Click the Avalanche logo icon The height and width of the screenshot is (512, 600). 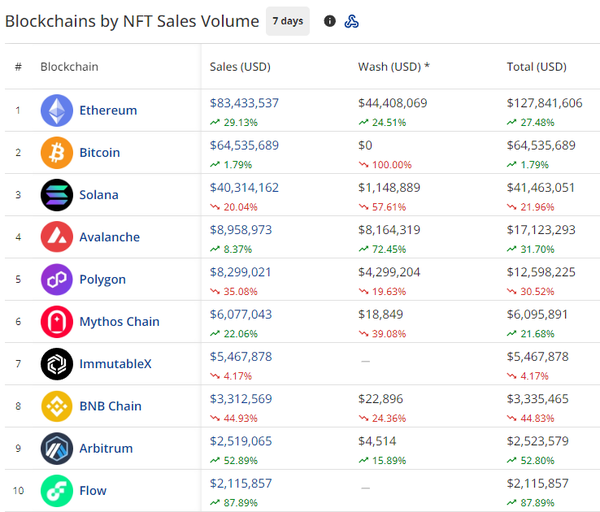click(x=56, y=237)
